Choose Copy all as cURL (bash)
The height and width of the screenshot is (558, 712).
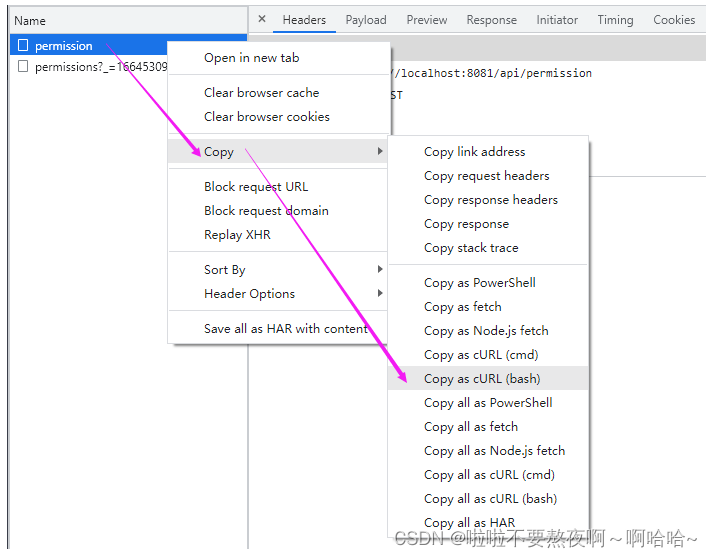click(x=488, y=499)
